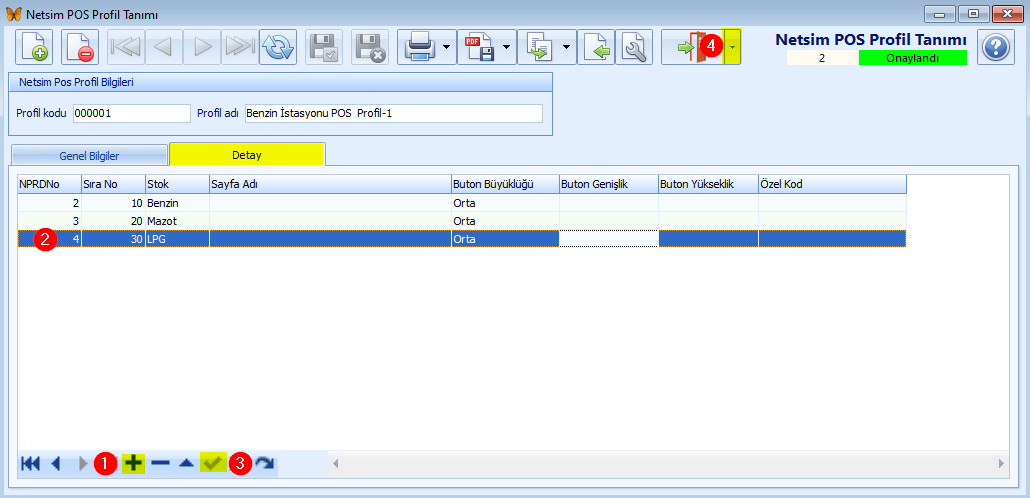Expand the PDF export dropdown arrow
This screenshot has height=498, width=1030.
point(507,47)
